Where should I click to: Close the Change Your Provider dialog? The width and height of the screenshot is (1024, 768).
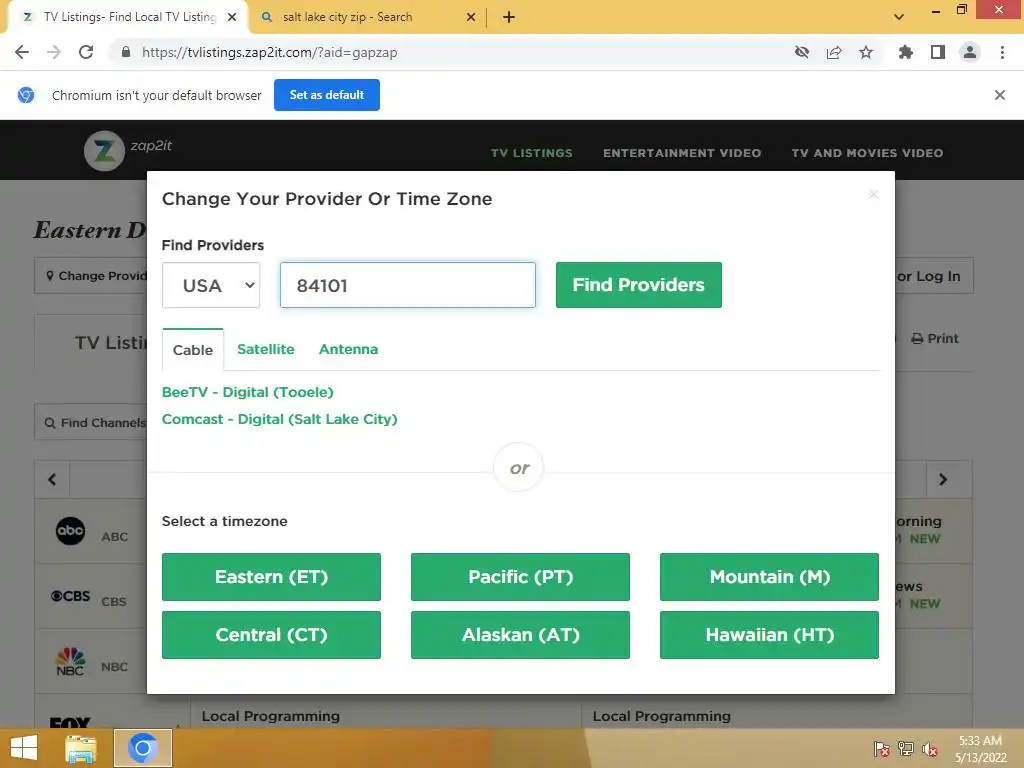(873, 194)
